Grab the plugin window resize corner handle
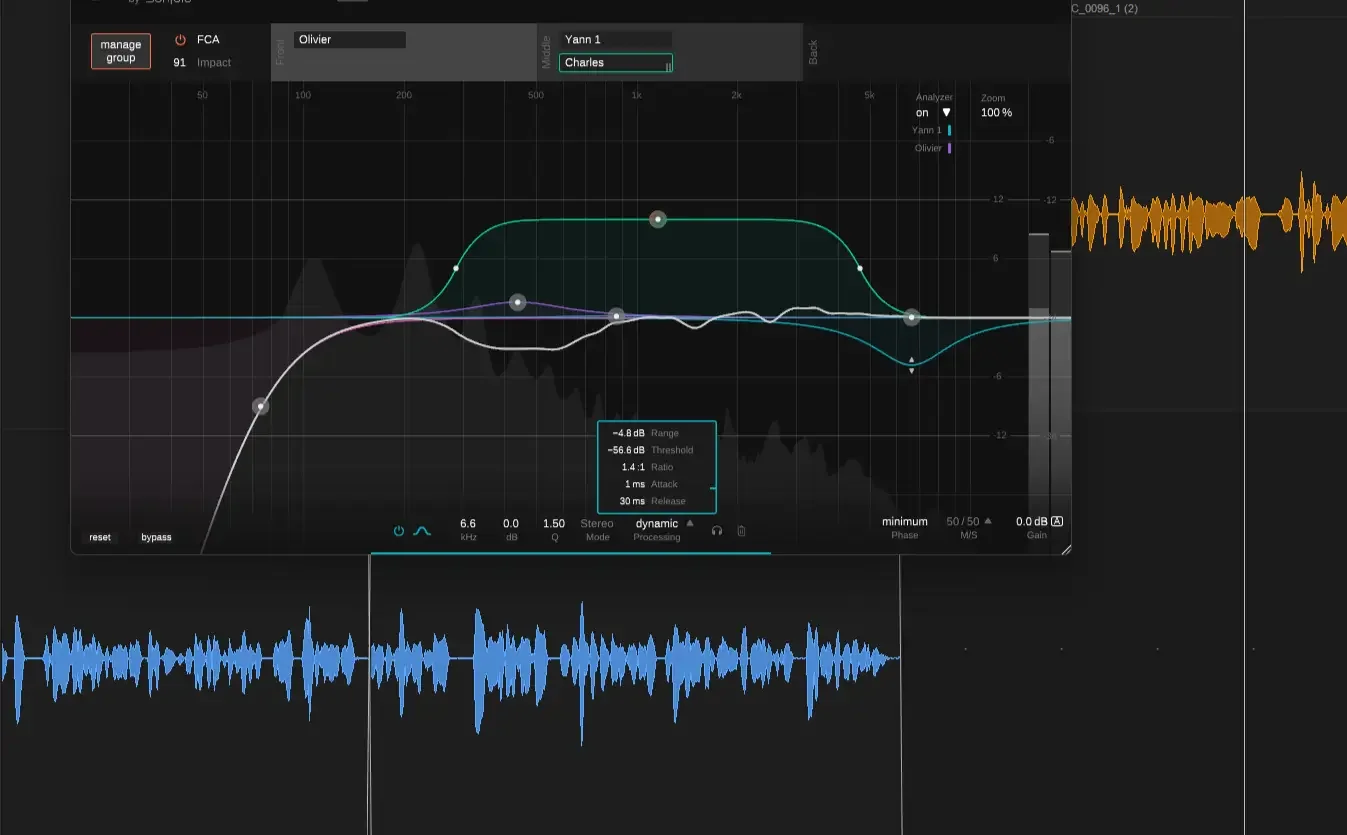 click(x=1065, y=549)
